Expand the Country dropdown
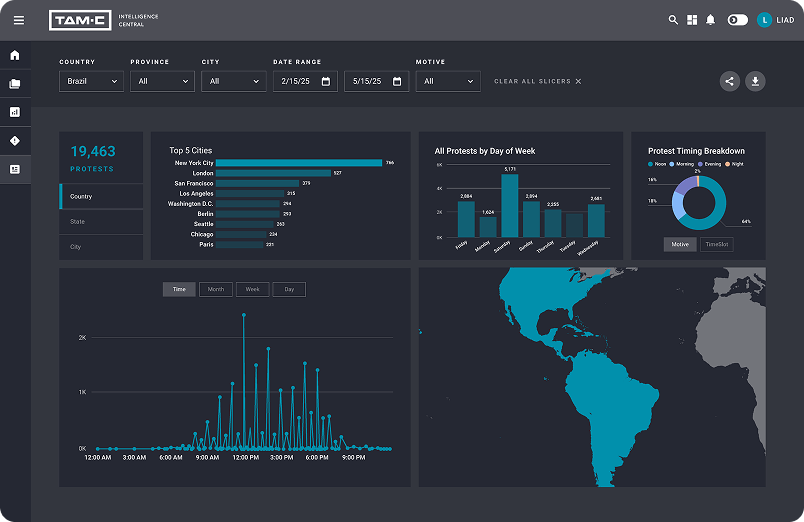This screenshot has width=804, height=522. [91, 81]
